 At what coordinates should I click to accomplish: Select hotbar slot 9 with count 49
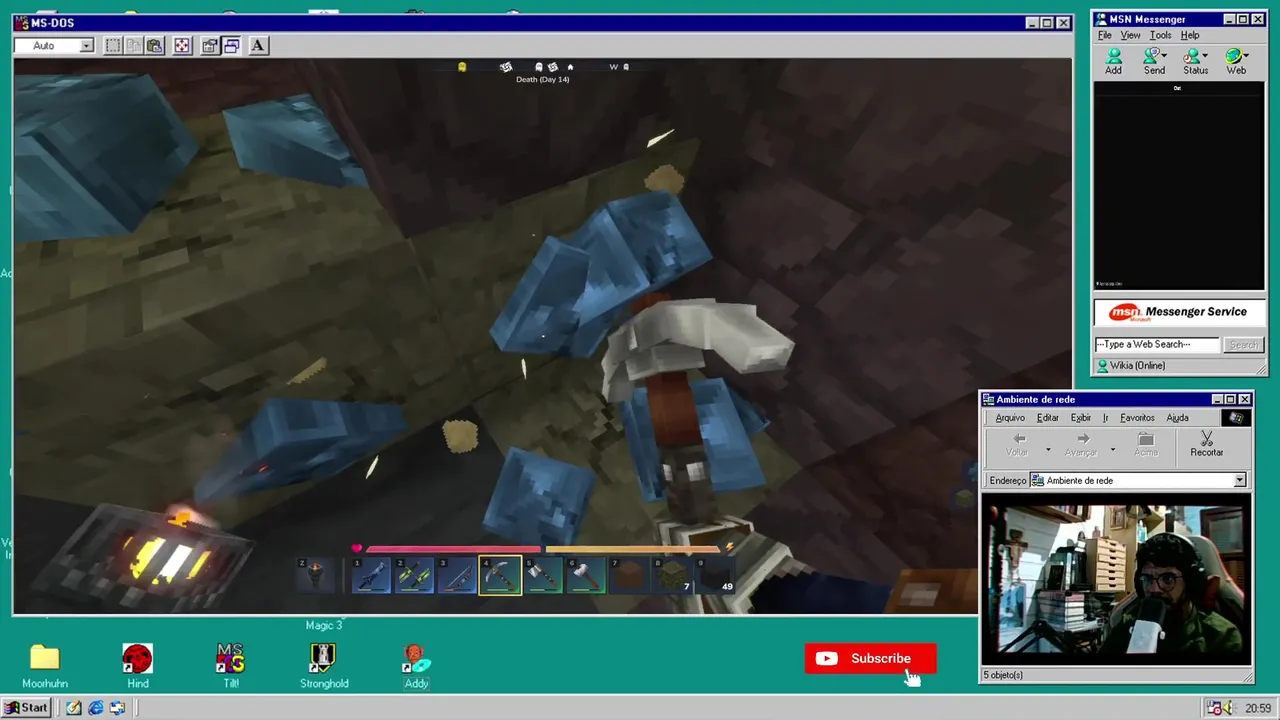coord(715,575)
